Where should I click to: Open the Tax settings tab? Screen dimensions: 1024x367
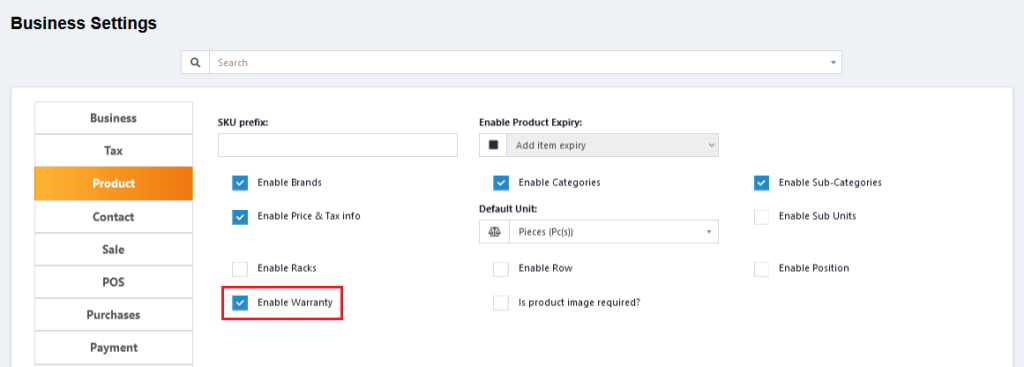[114, 151]
